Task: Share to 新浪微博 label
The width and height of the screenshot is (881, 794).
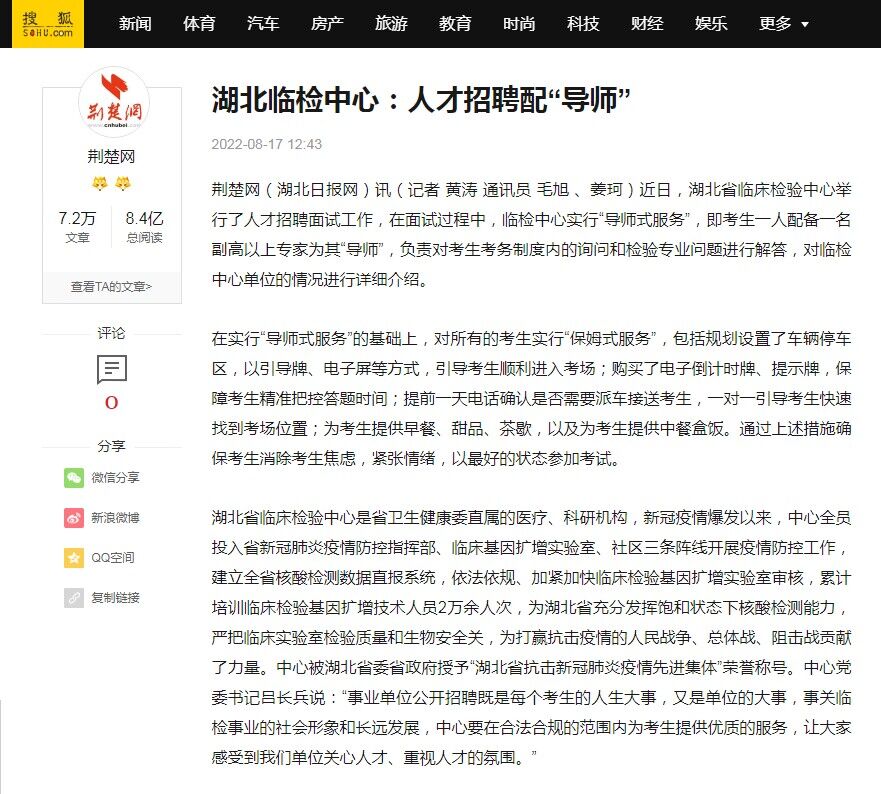Action: pyautogui.click(x=115, y=518)
